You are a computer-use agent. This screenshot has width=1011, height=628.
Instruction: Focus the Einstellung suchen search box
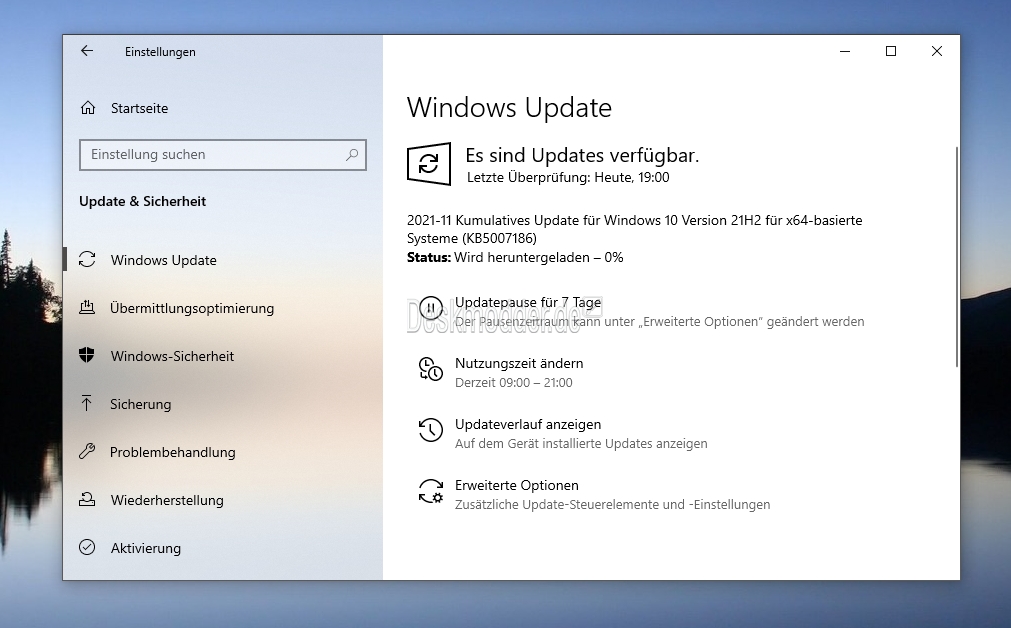[222, 155]
